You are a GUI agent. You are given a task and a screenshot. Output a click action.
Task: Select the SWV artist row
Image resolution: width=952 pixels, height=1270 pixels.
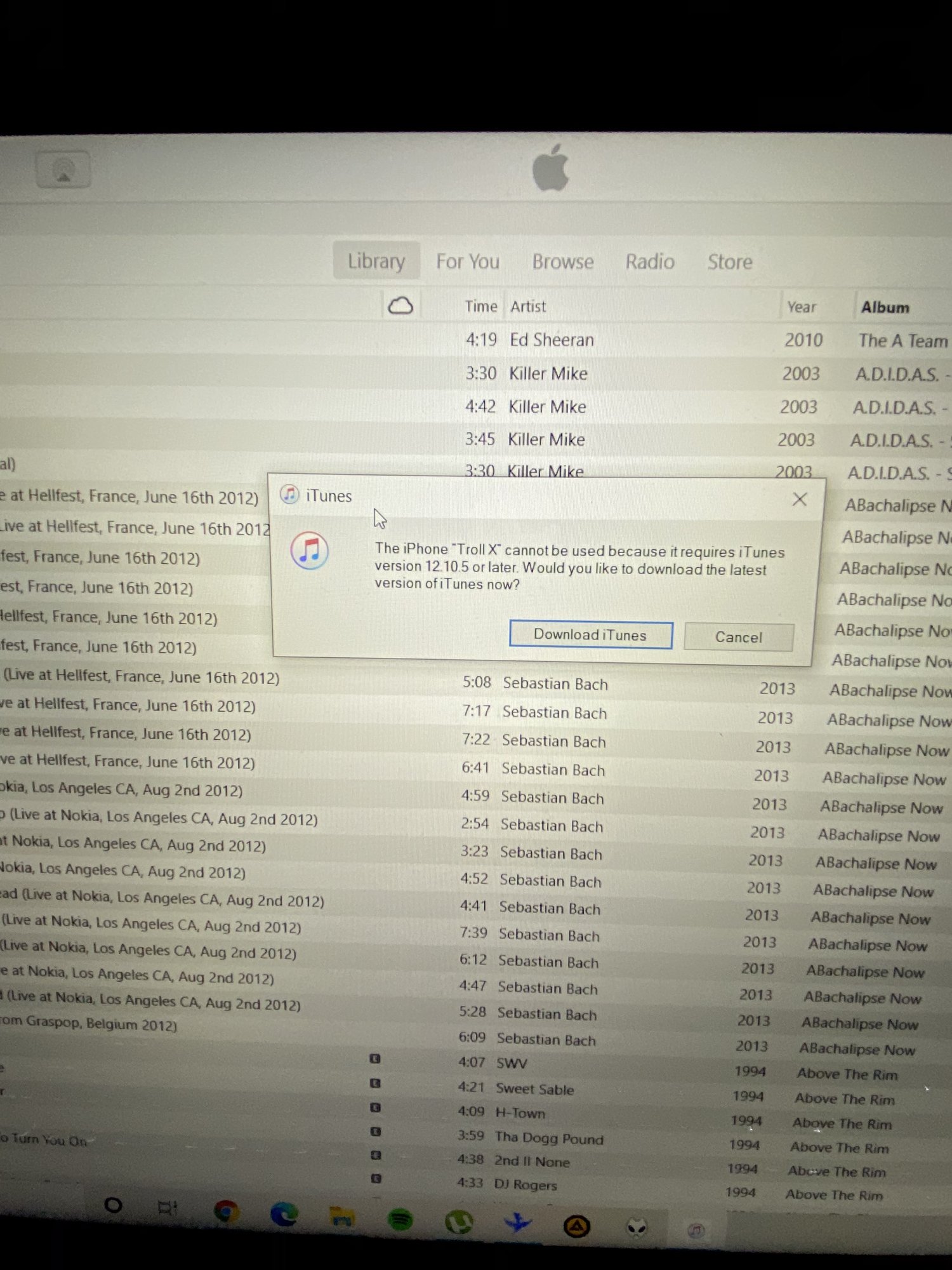476,1064
